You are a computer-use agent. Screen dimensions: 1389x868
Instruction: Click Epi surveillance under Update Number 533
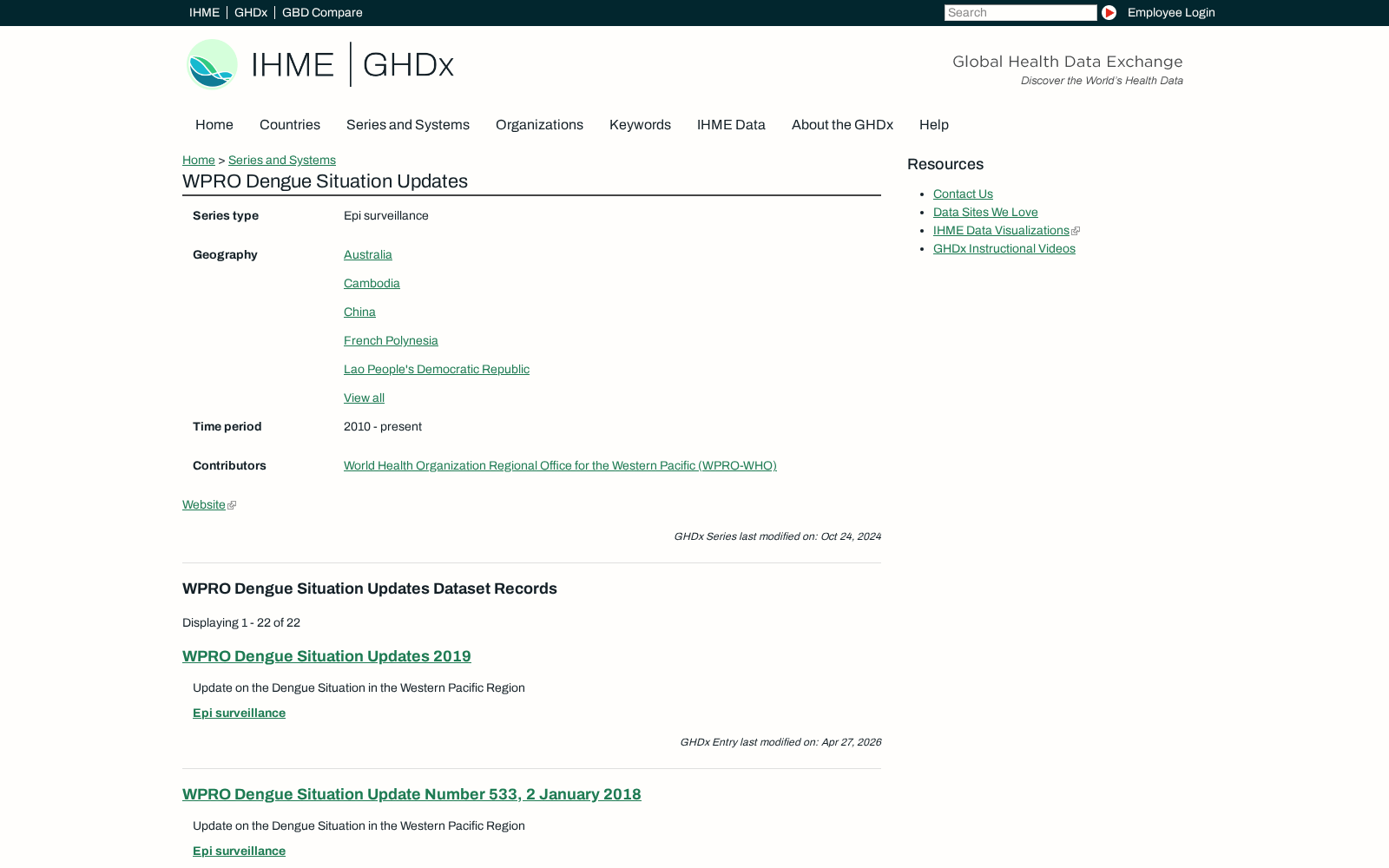239,852
